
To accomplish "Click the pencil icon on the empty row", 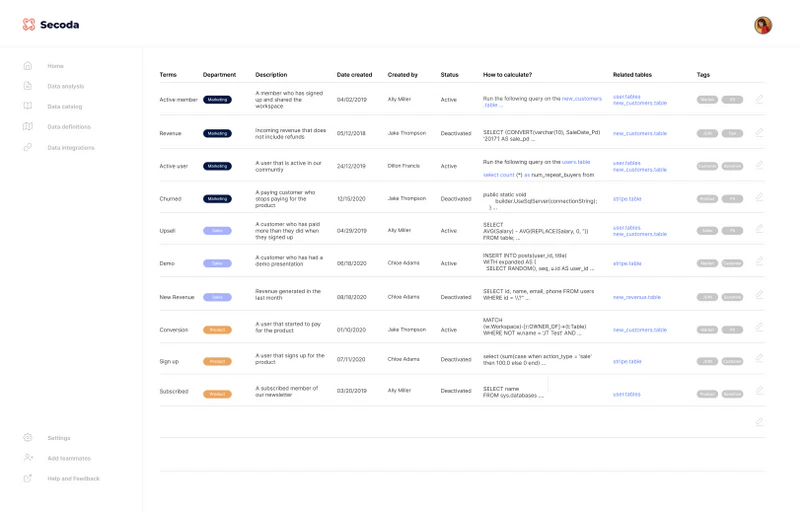I will [x=759, y=422].
